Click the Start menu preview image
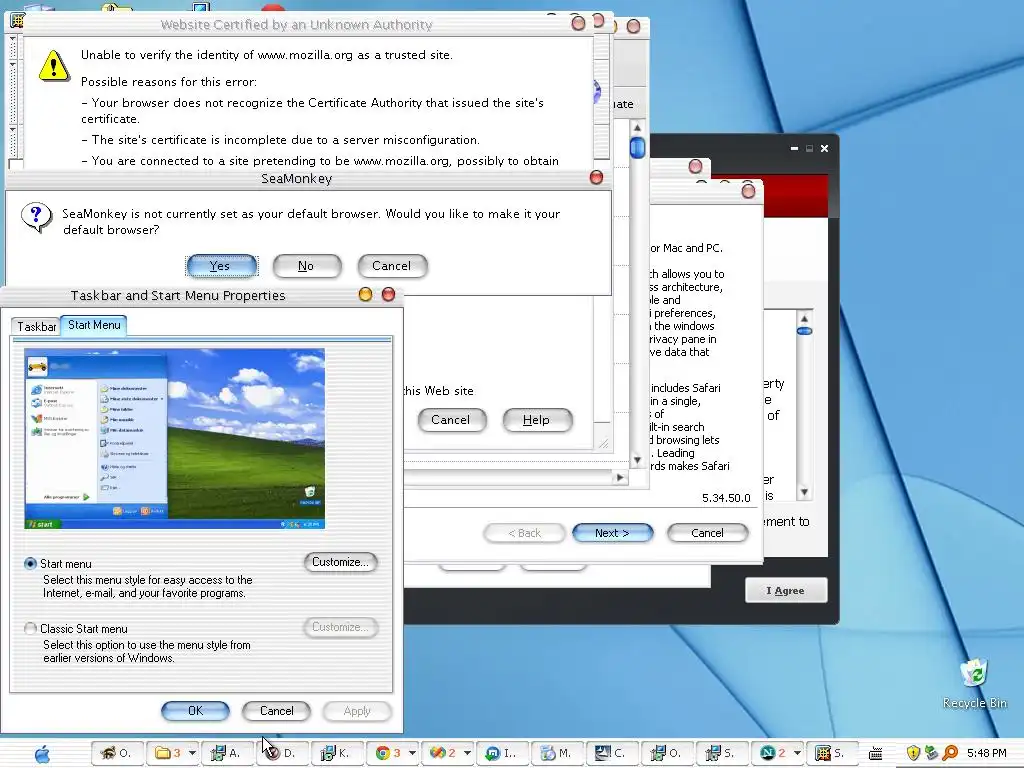Screen dimensions: 1024x768 tap(174, 438)
